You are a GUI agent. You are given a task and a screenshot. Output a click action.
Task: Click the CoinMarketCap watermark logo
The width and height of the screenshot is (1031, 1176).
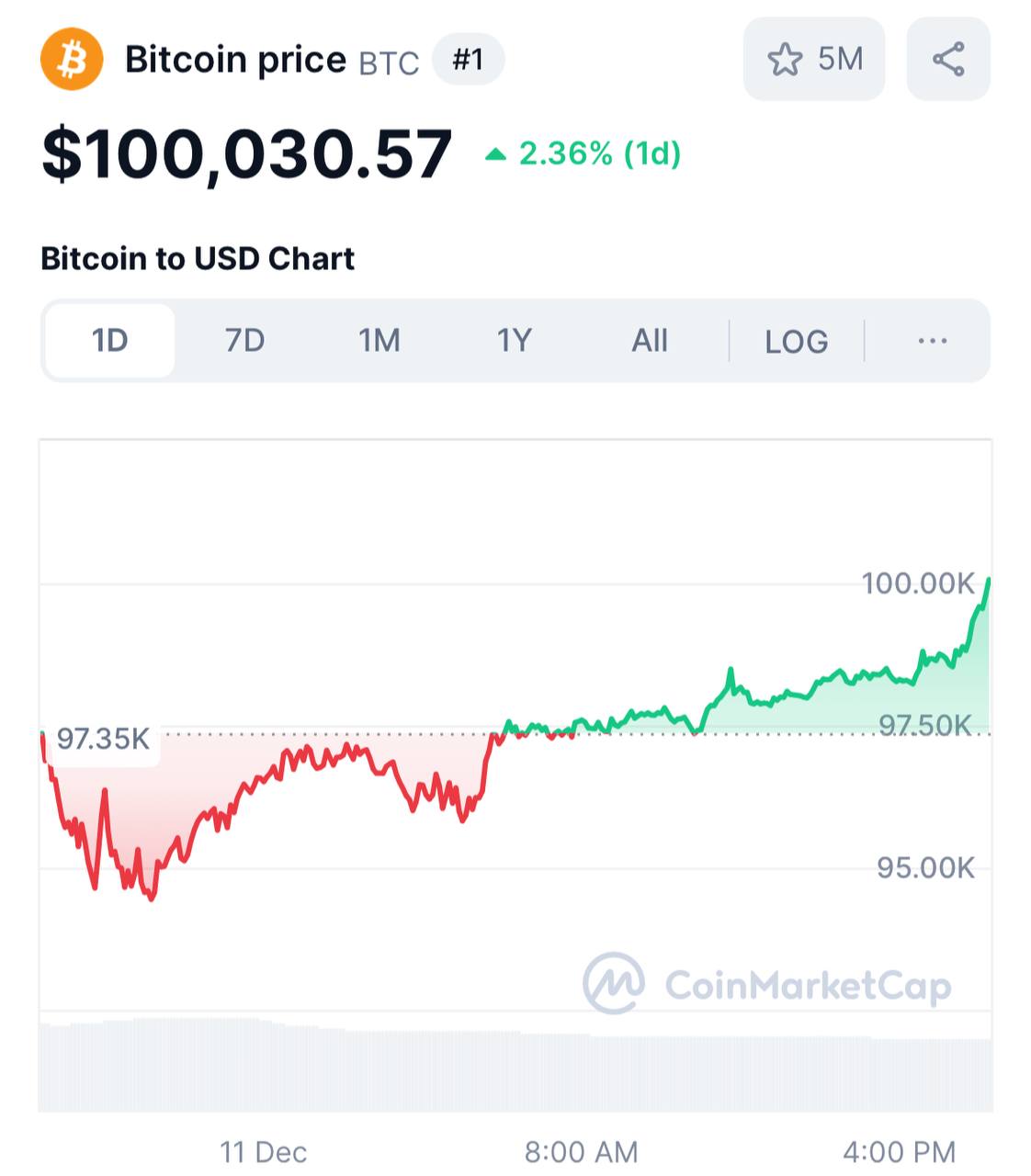(x=614, y=983)
